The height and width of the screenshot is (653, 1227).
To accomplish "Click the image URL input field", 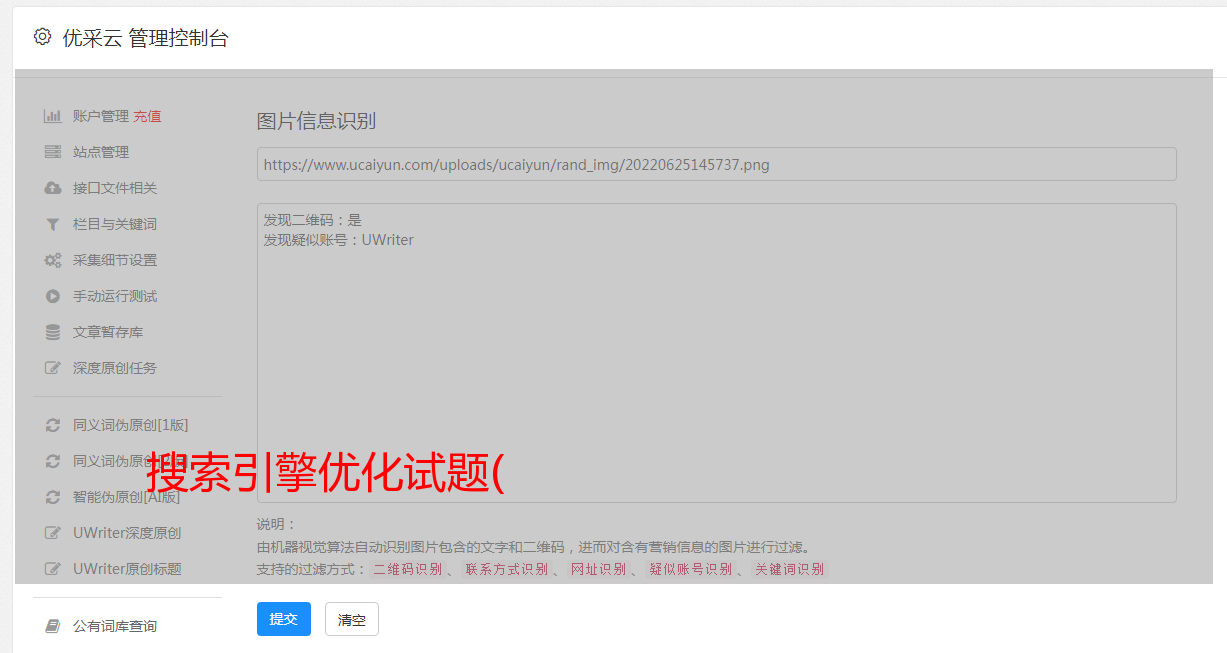I will (x=716, y=164).
